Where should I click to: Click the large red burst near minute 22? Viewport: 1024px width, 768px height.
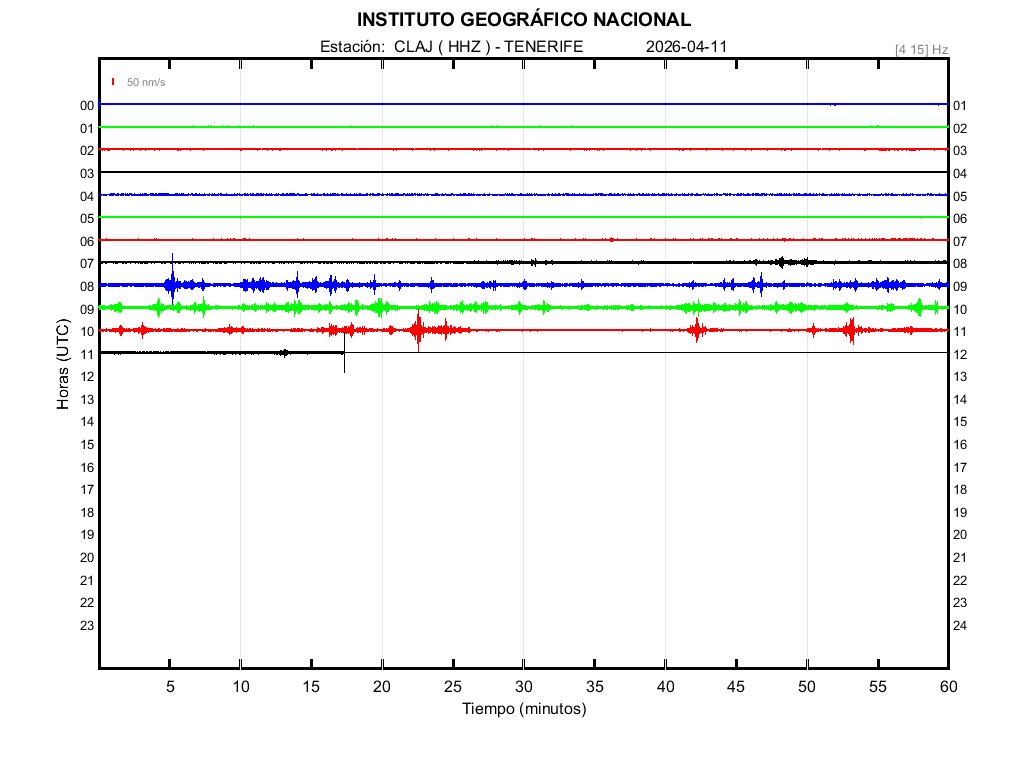coord(418,330)
